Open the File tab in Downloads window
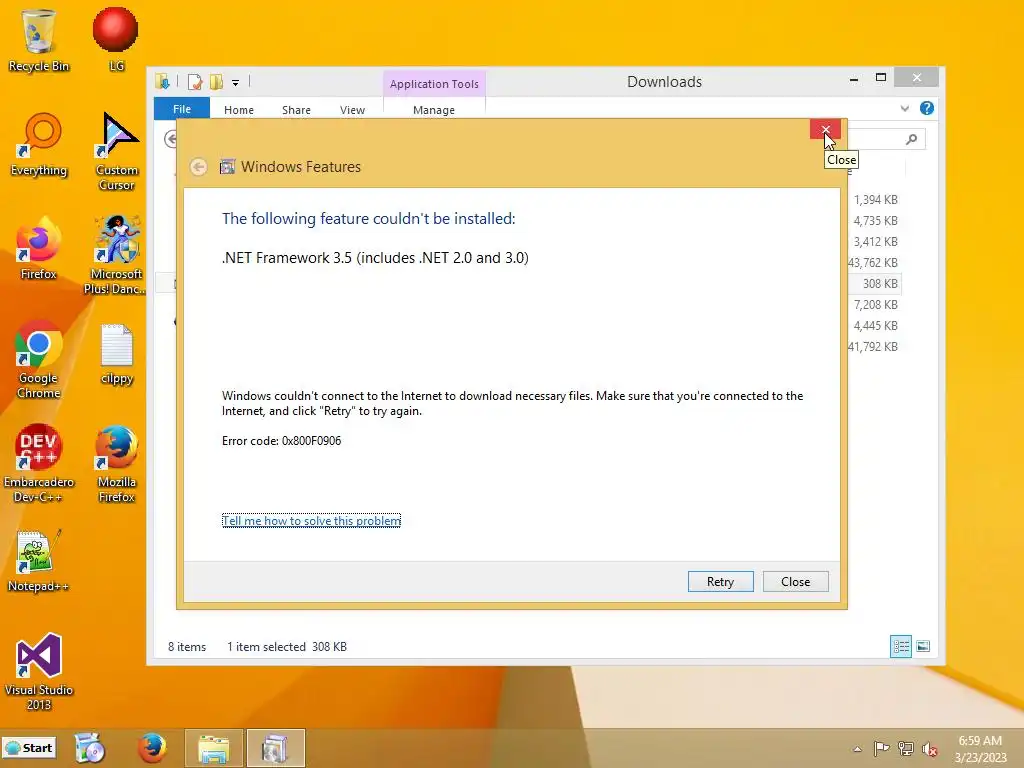Screen dimensions: 1024x768 [182, 109]
